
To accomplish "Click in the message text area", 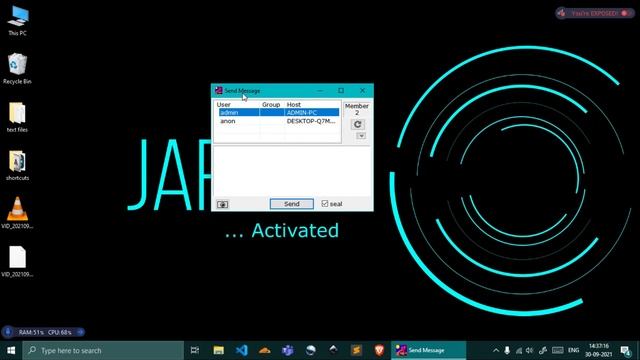I will click(x=292, y=171).
